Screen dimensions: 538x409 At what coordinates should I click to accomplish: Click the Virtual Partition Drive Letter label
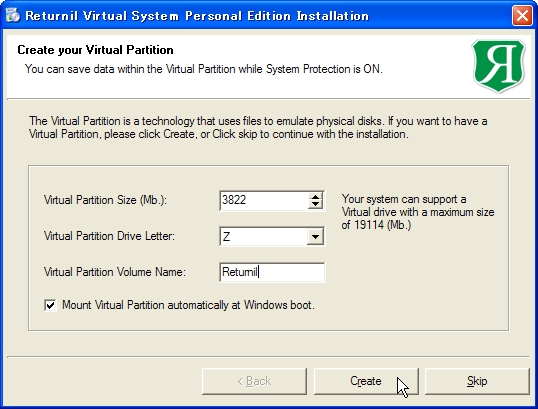(x=109, y=236)
